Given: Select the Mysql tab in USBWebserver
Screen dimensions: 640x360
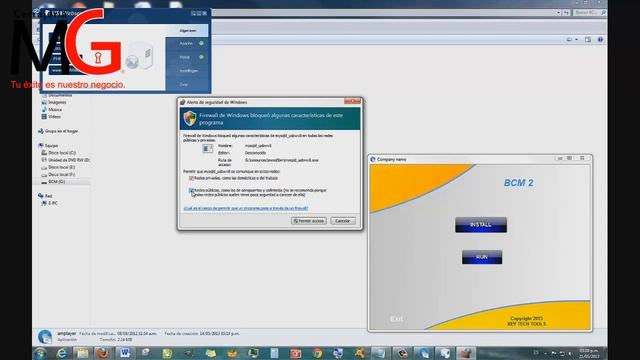Looking at the screenshot, I should click(x=184, y=57).
